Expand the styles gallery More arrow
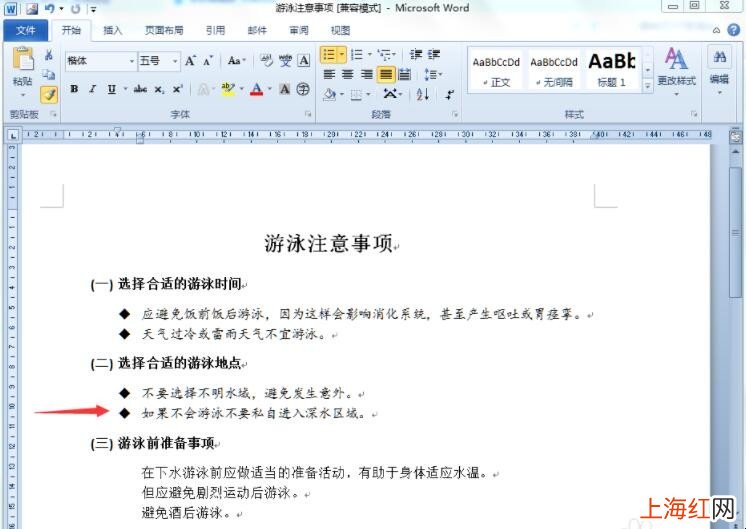 (648, 86)
